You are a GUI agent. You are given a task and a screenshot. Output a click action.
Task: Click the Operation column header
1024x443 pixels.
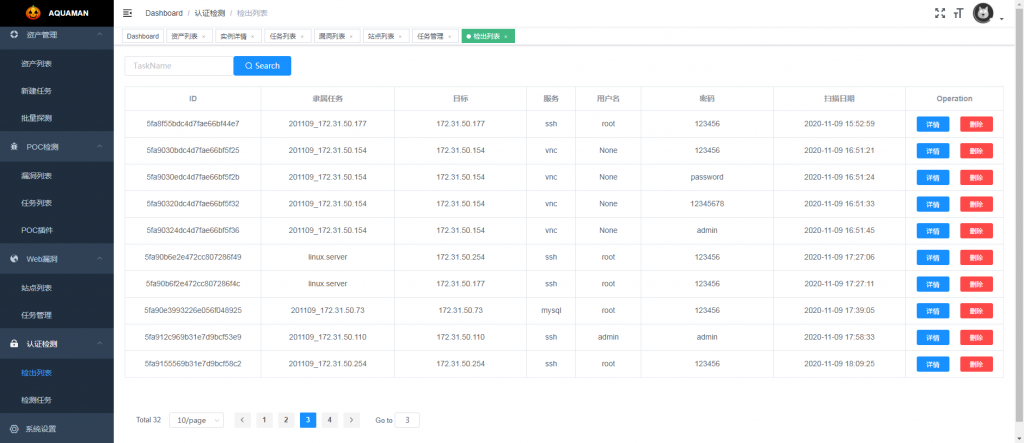[954, 99]
